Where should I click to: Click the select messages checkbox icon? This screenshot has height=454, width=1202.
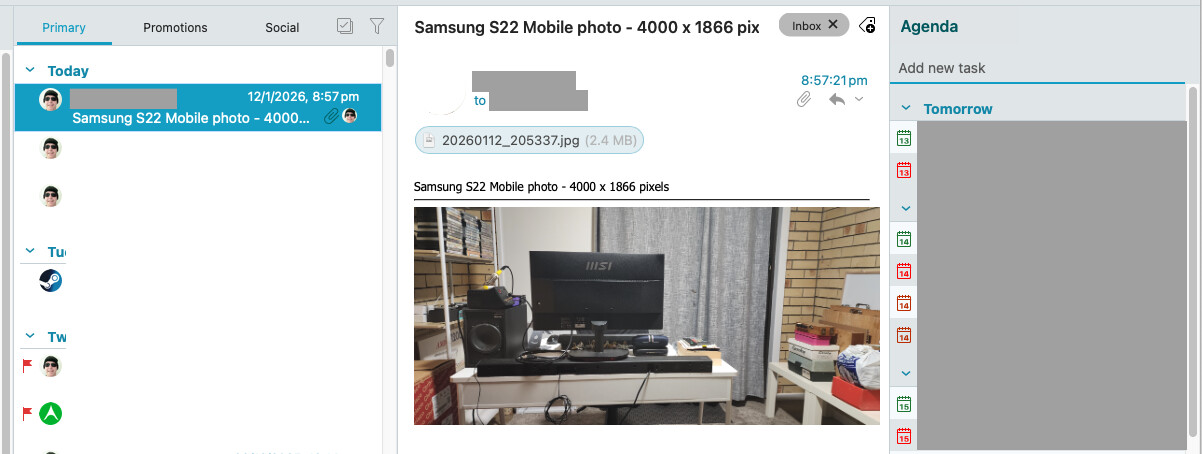pos(346,27)
